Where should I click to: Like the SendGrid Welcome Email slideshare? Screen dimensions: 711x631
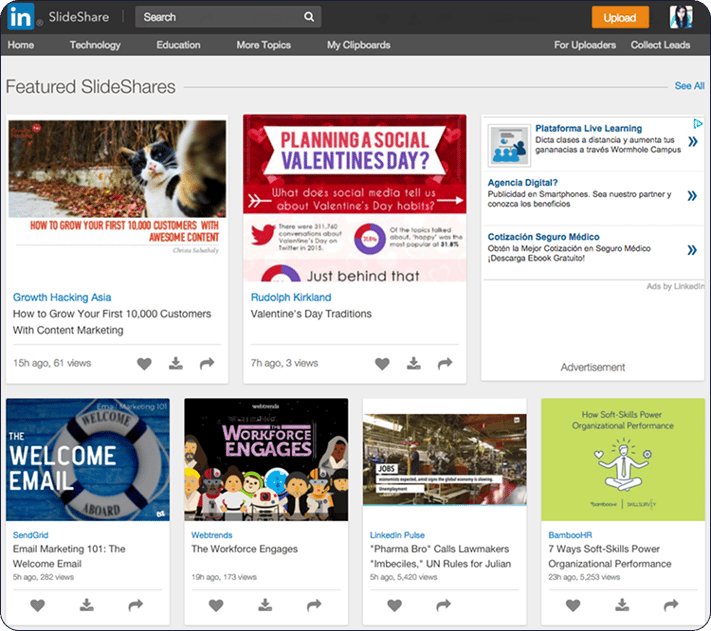tap(38, 605)
